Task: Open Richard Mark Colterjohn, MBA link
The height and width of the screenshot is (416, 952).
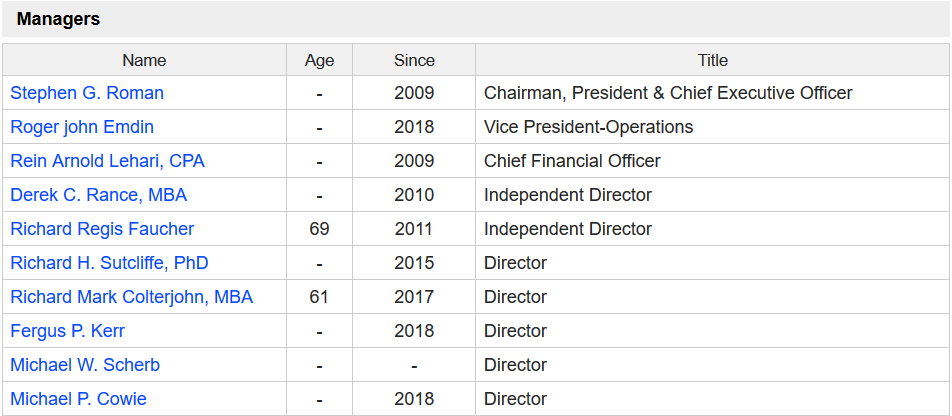Action: (131, 297)
